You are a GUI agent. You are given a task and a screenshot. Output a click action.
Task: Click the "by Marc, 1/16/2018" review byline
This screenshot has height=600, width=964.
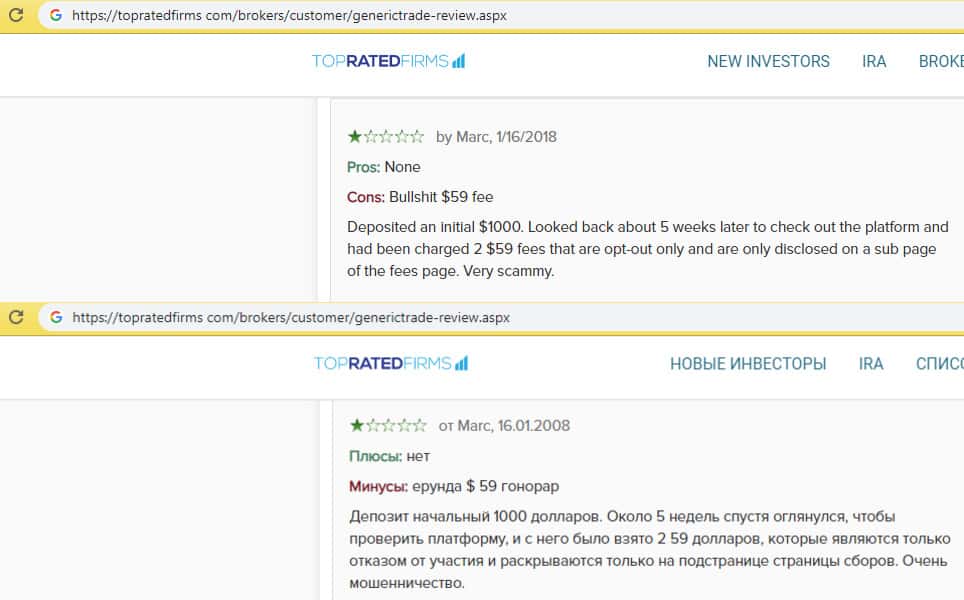tap(496, 137)
